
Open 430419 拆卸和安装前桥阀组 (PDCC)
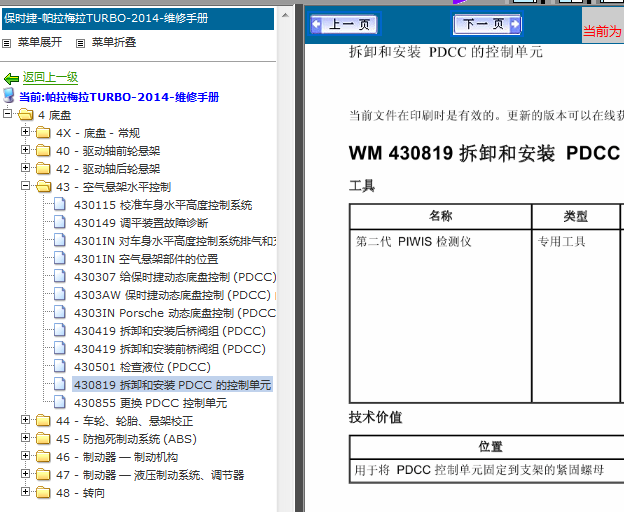coord(170,349)
